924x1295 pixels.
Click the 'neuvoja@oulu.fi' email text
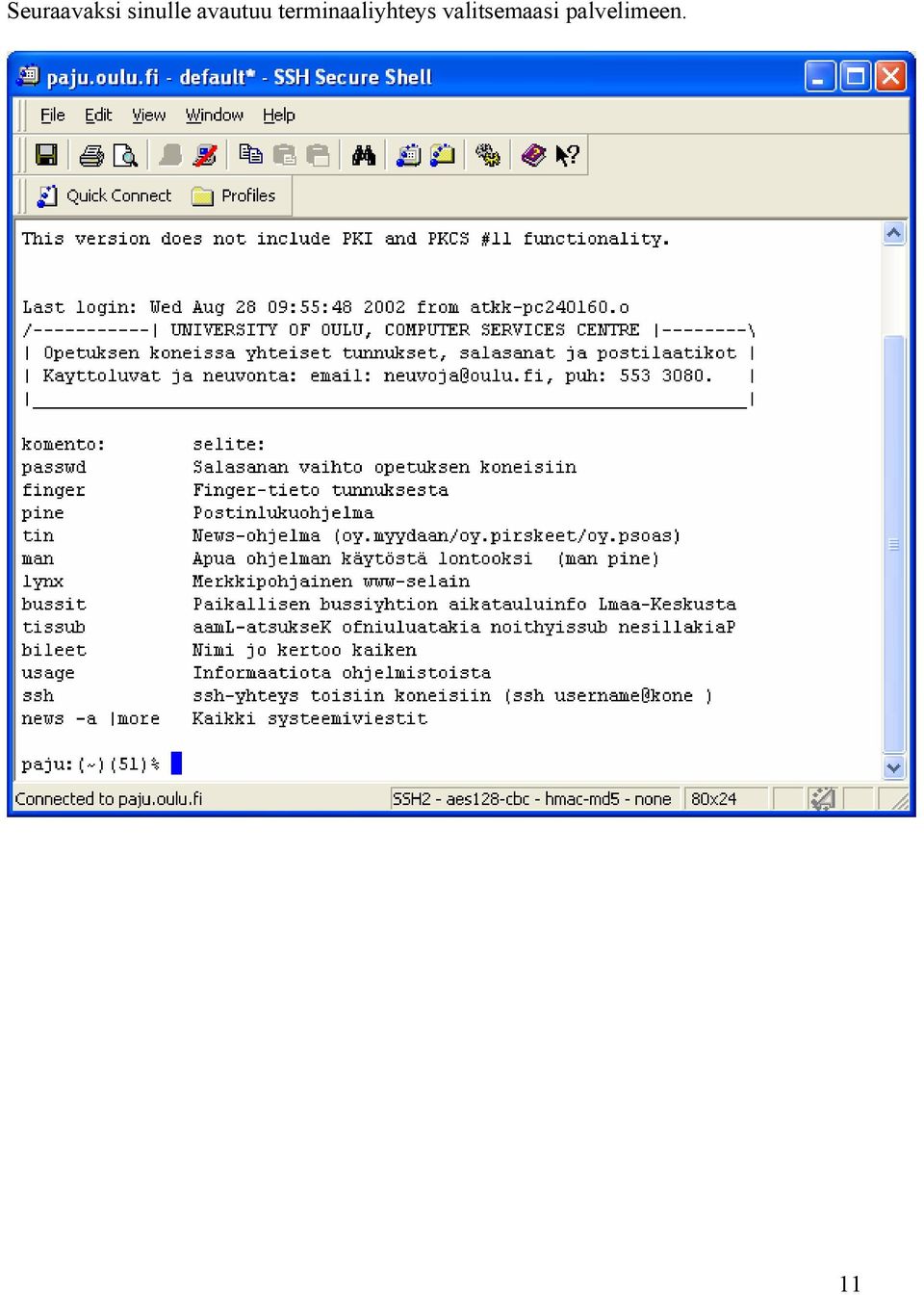point(463,376)
